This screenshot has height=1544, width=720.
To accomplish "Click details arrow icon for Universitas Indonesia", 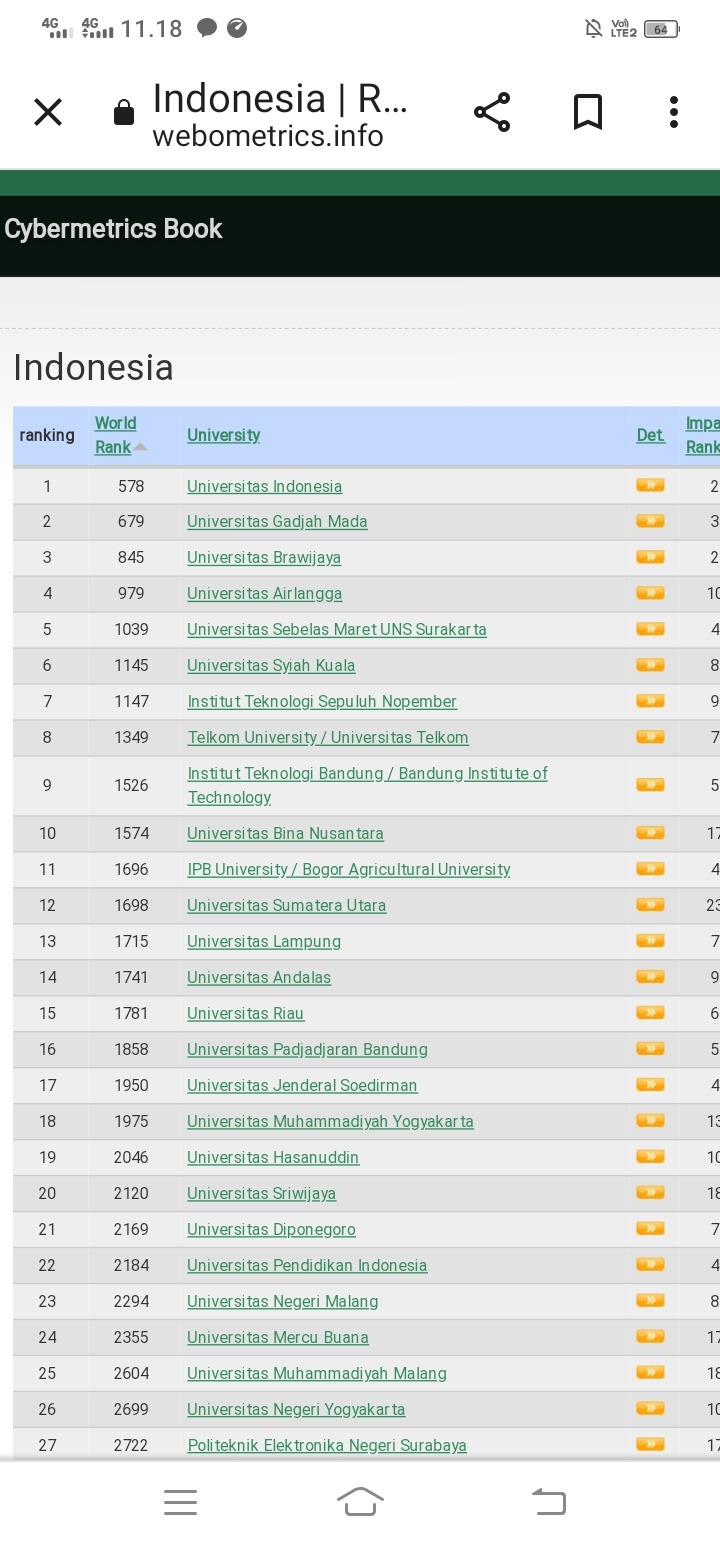I will tap(650, 485).
